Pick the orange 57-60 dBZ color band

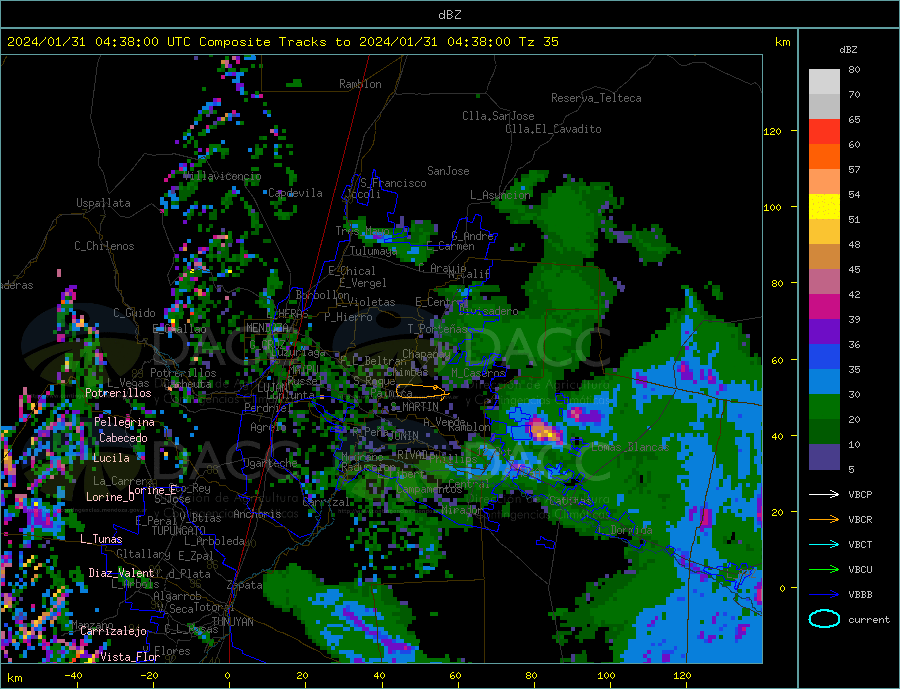pos(824,157)
